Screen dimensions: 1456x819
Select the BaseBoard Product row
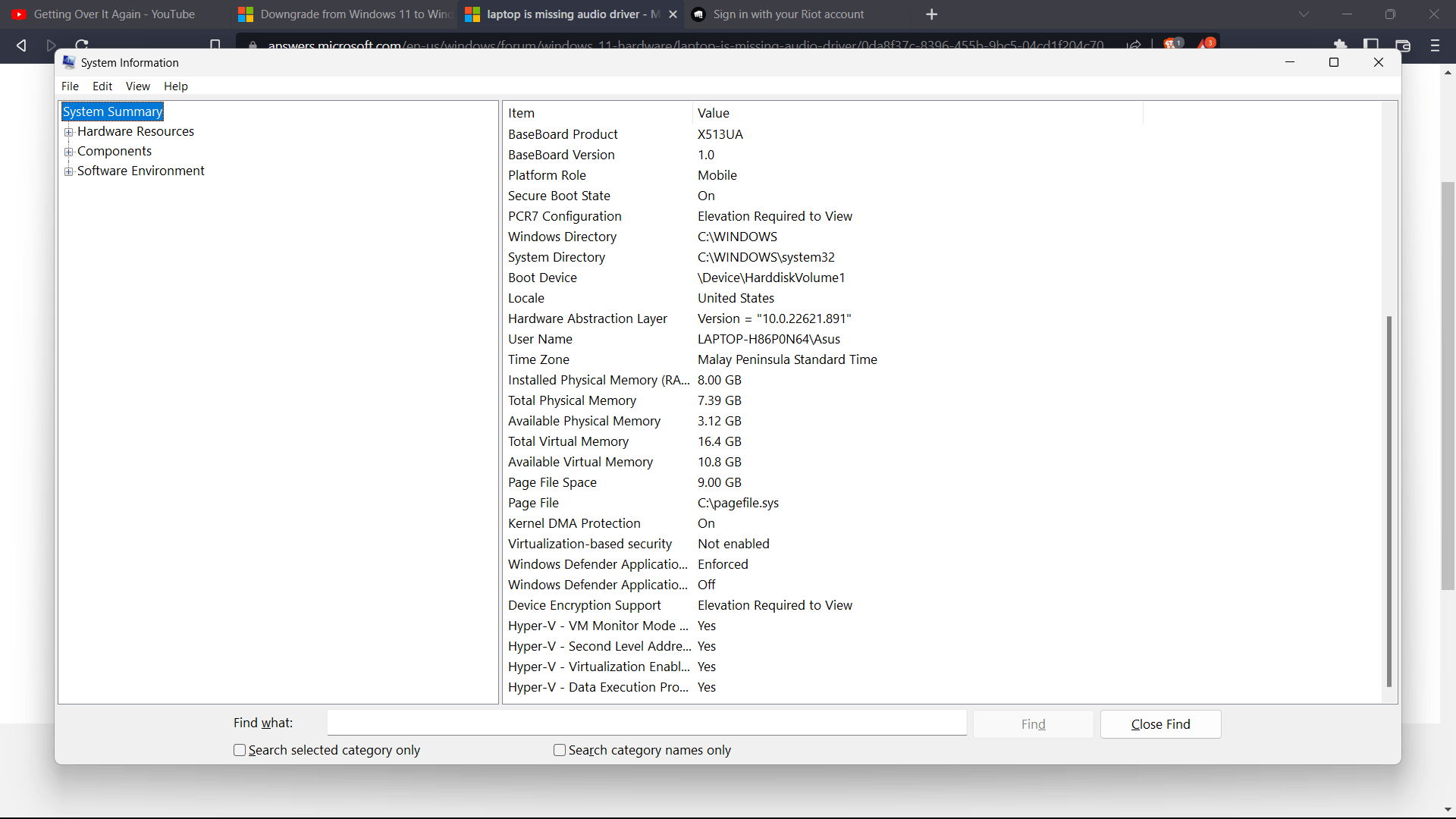click(942, 134)
